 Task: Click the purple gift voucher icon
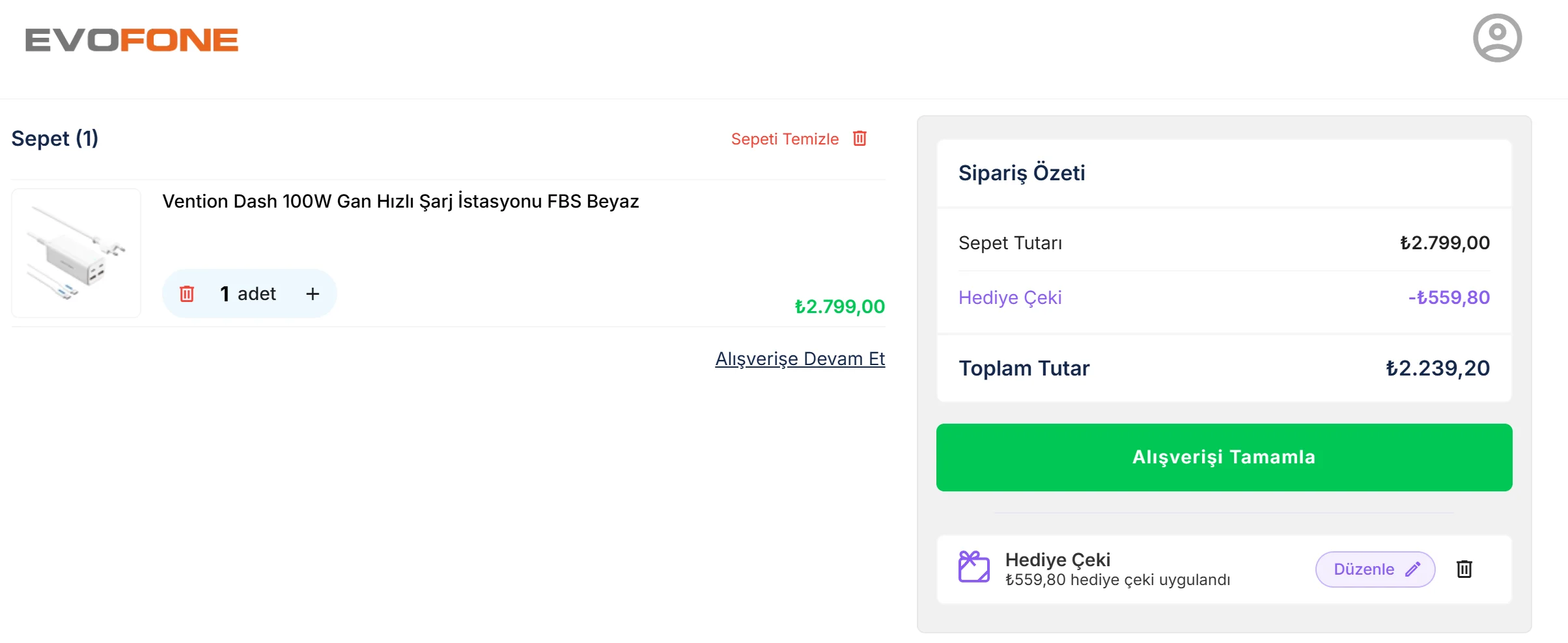(x=973, y=567)
